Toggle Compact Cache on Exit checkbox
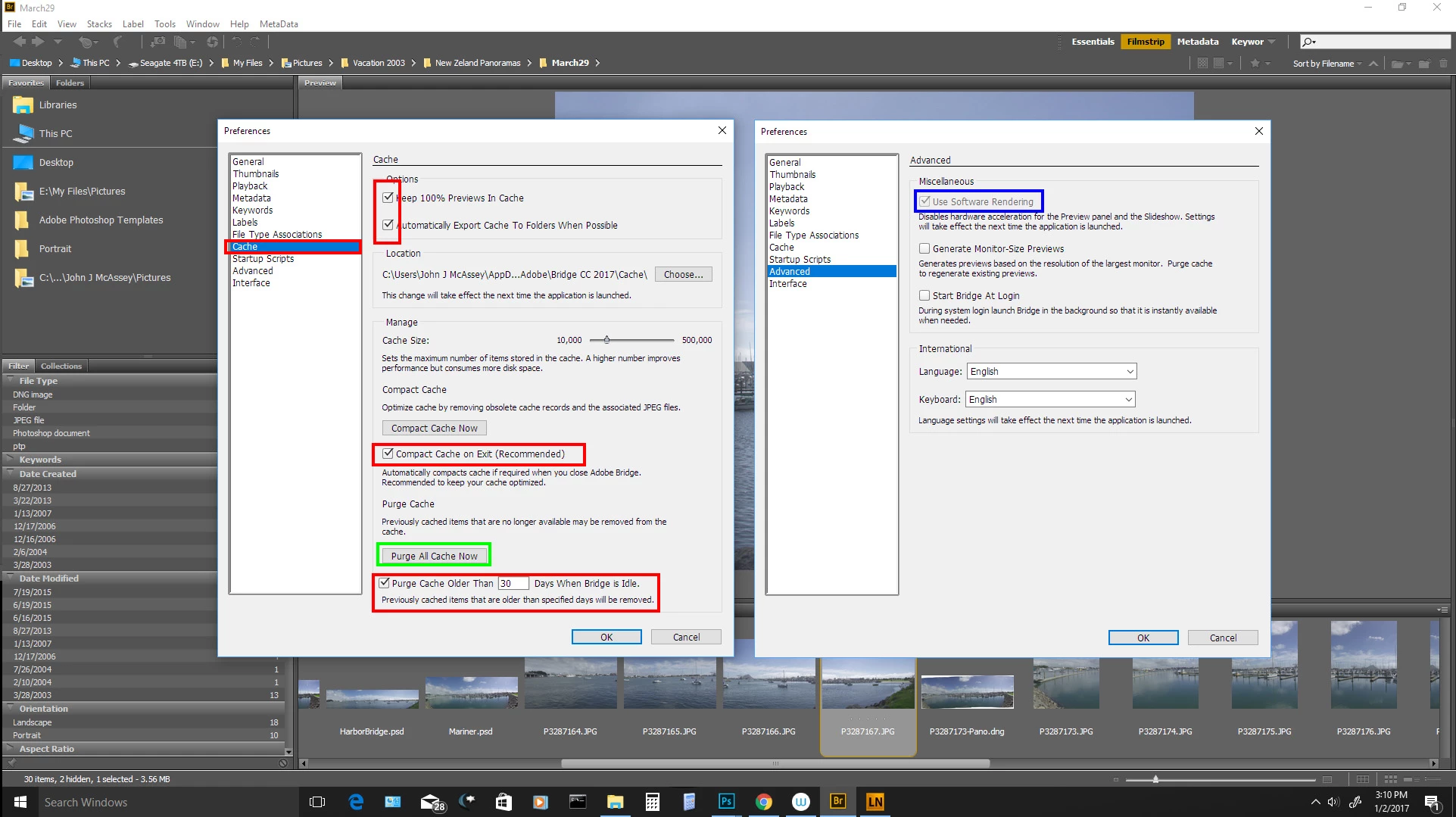1456x817 pixels. click(x=388, y=454)
